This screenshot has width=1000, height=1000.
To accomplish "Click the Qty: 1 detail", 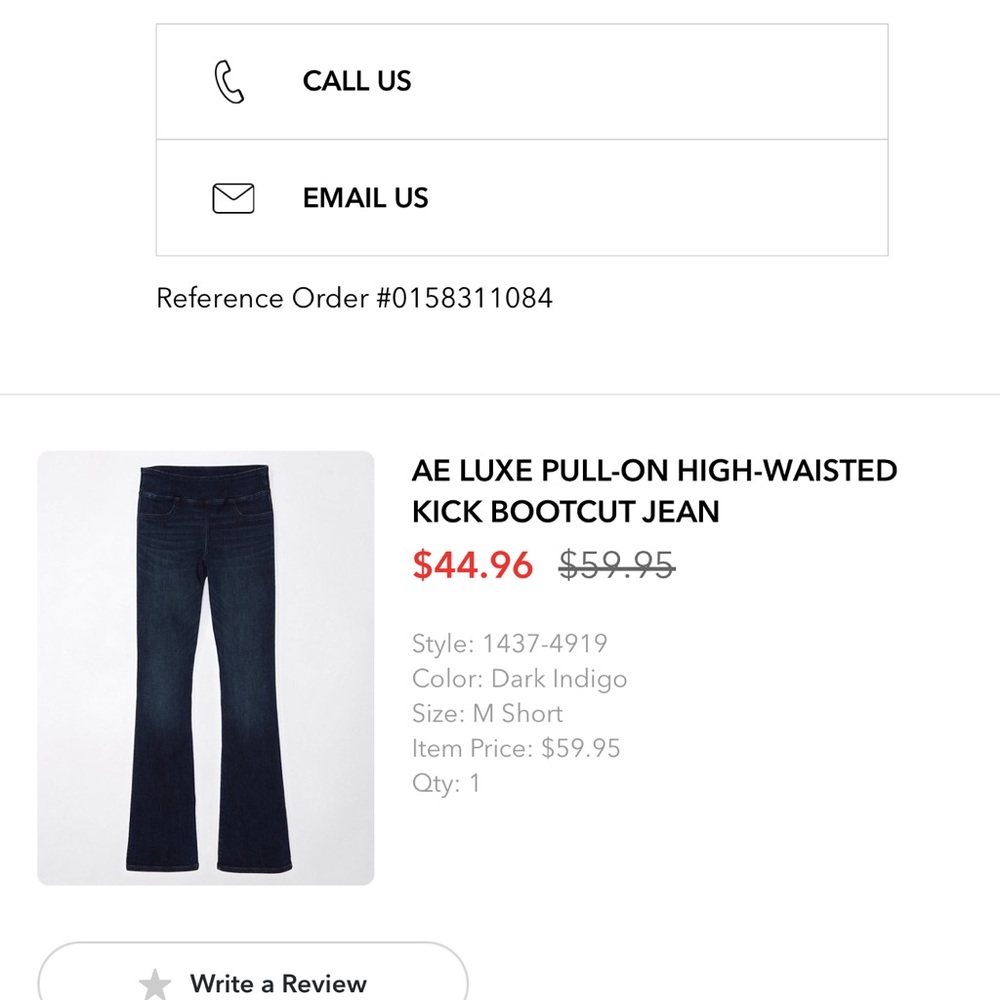I will click(x=446, y=784).
